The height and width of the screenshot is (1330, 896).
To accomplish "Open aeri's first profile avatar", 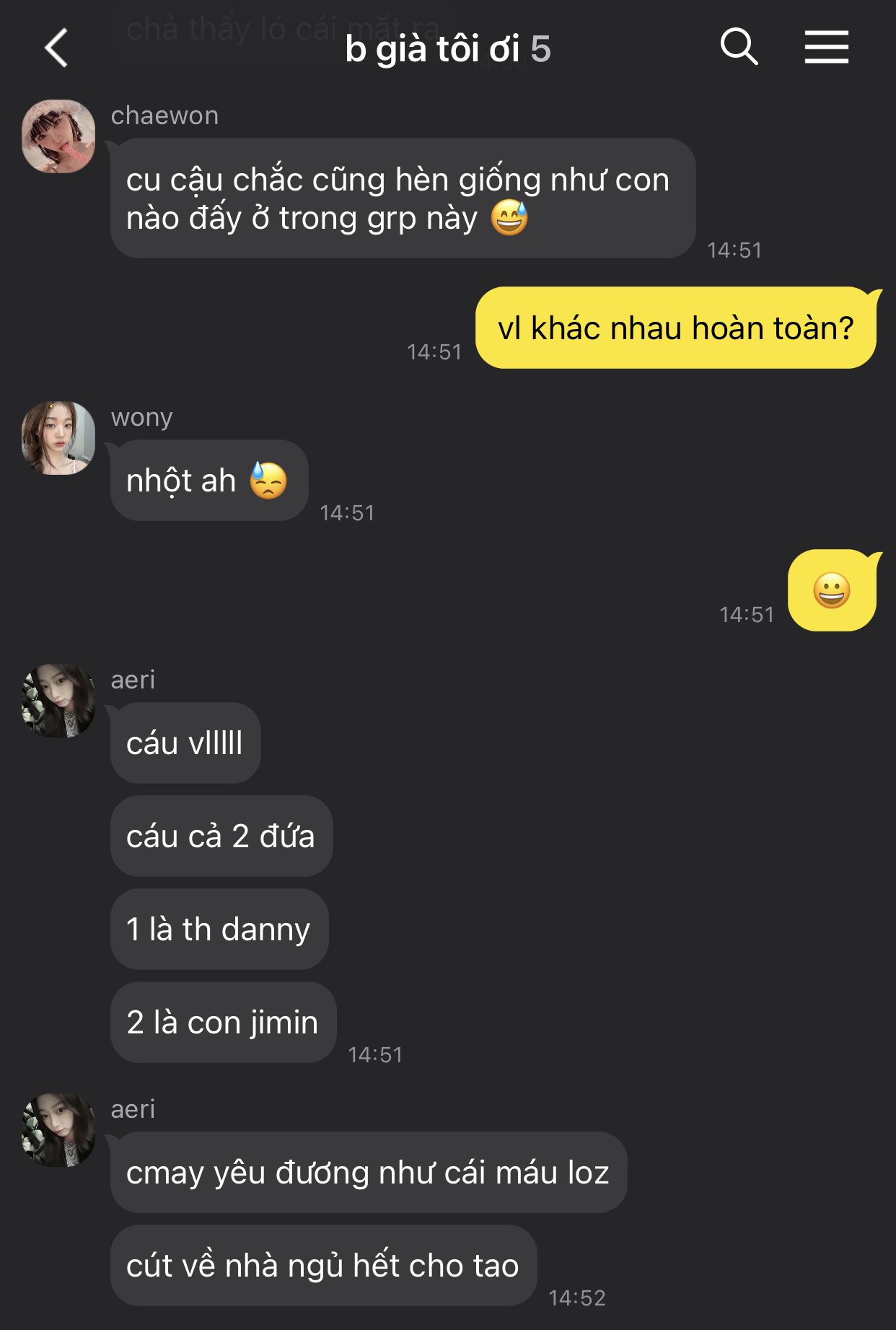I will click(58, 701).
